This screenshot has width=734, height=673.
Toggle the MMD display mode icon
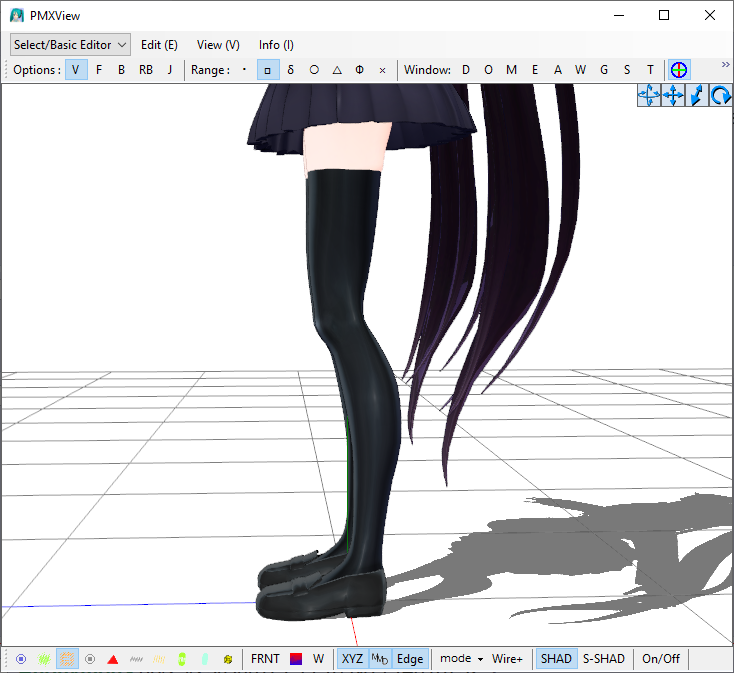pyautogui.click(x=380, y=659)
